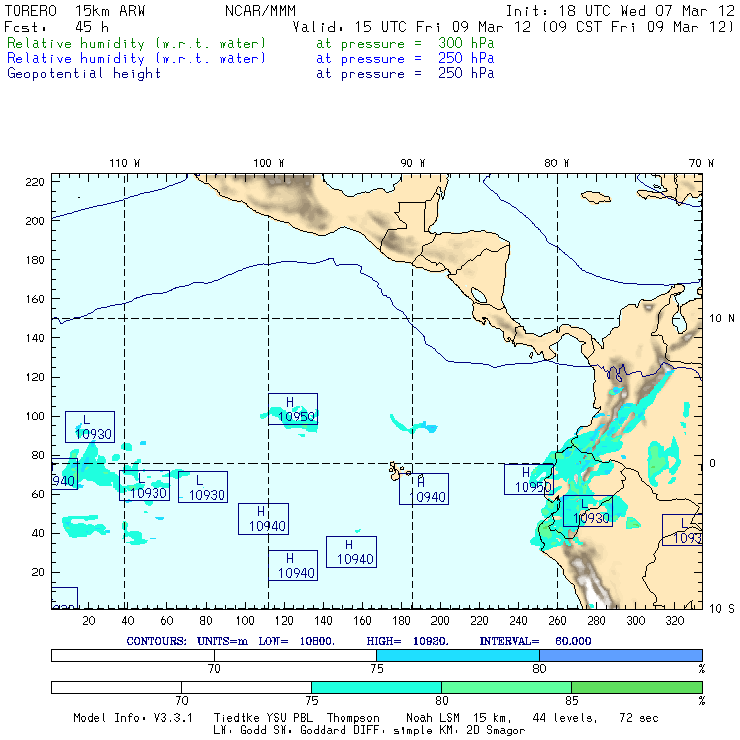Click the "100 W" longitude label
Viewport: 740px width, 740px height.
(269, 163)
